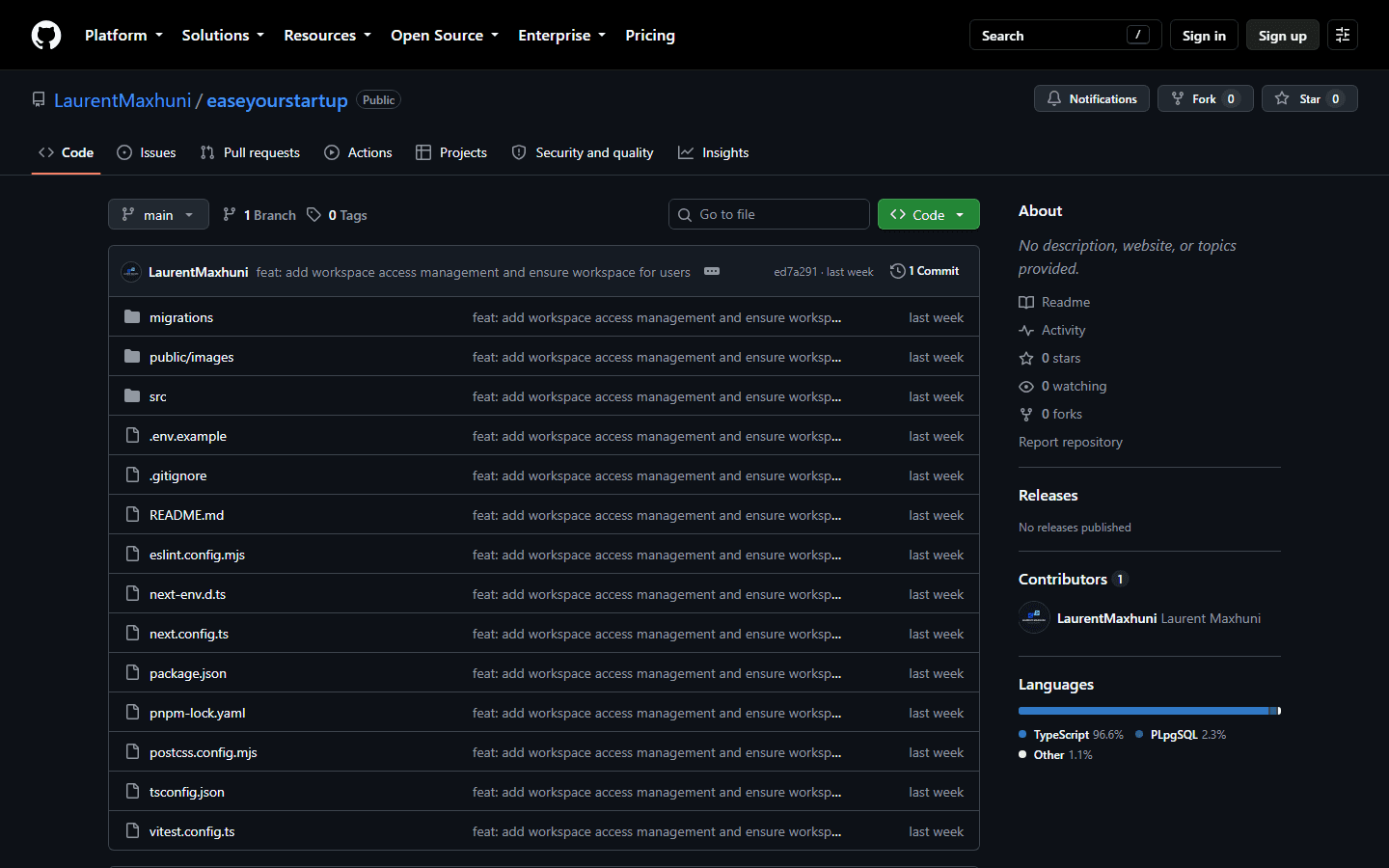Click the commit history clock icon
This screenshot has height=868, width=1389.
pyautogui.click(x=897, y=271)
